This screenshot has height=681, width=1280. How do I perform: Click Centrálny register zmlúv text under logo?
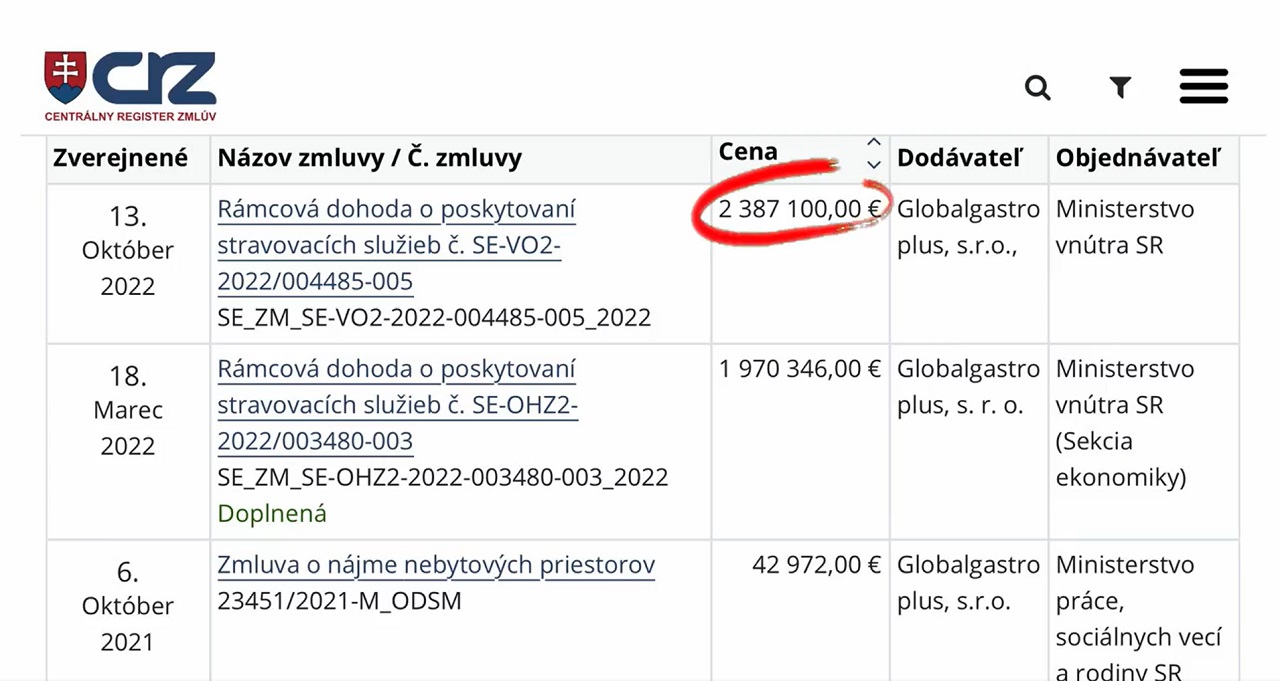click(130, 116)
